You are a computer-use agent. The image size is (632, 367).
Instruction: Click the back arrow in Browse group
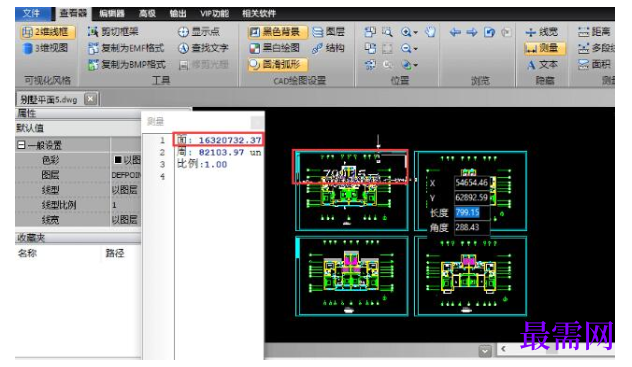tap(455, 32)
